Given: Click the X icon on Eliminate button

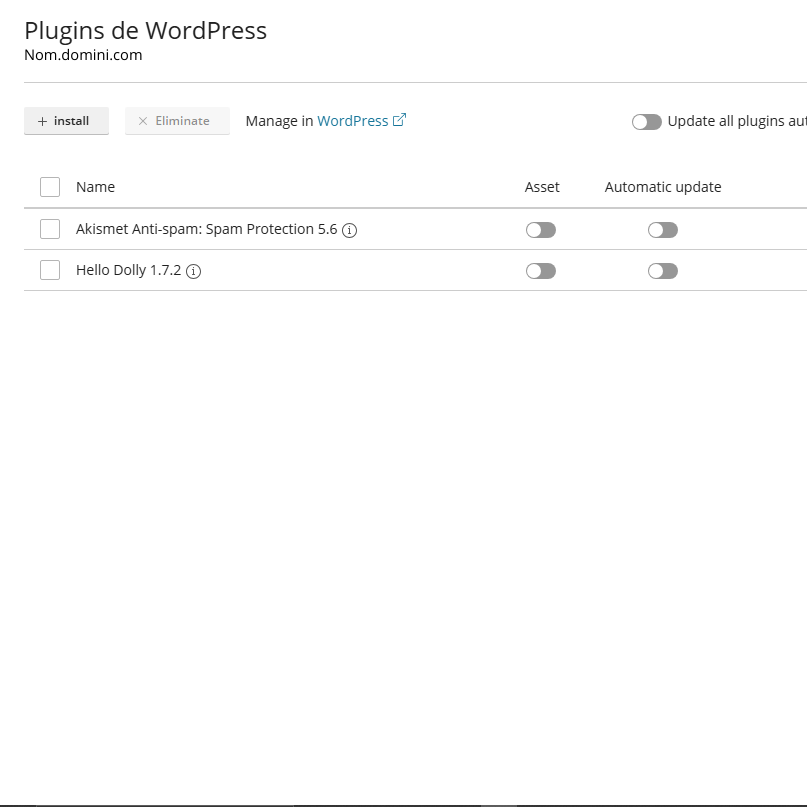Looking at the screenshot, I should 143,121.
